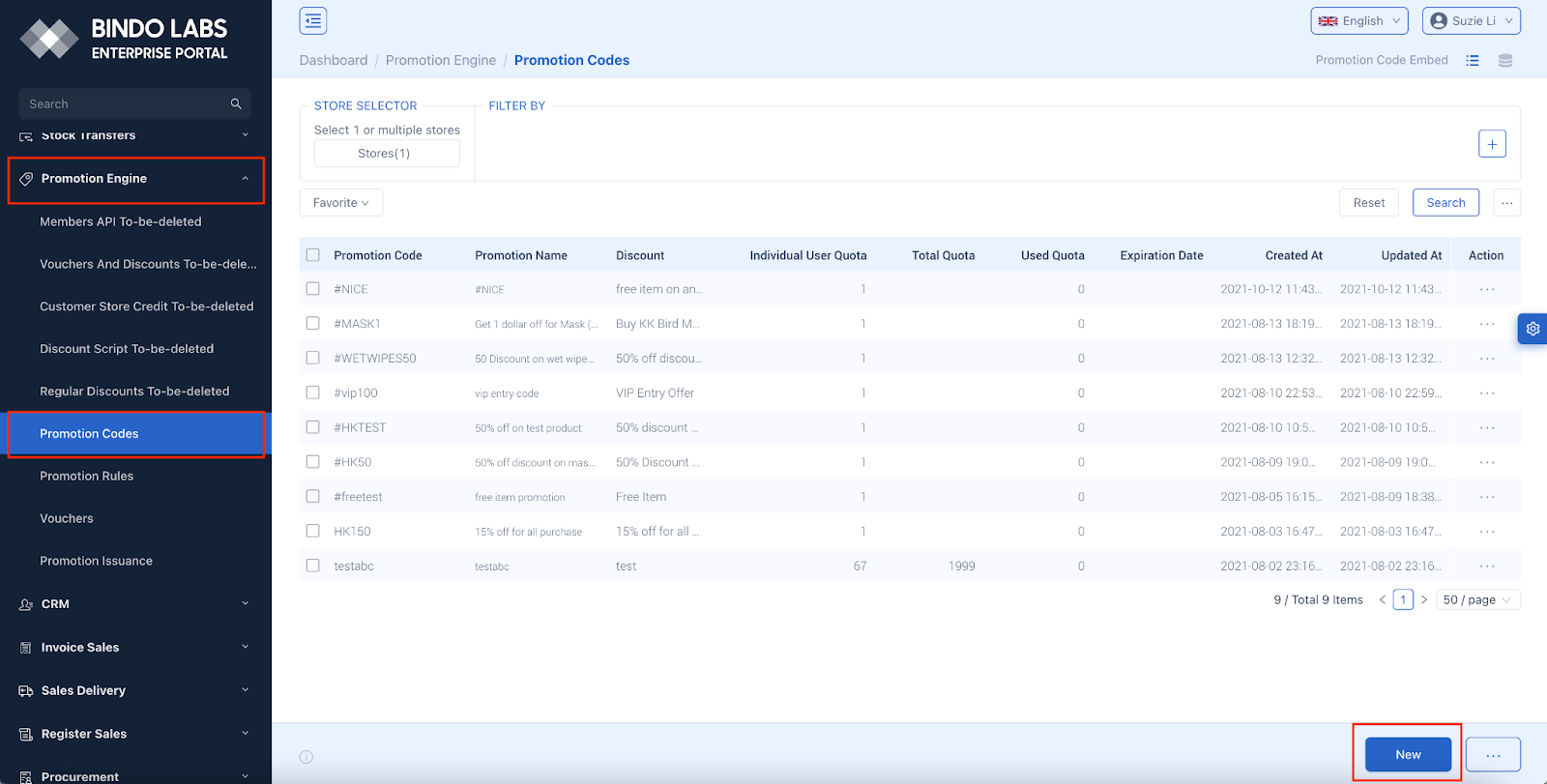The image size is (1547, 784).
Task: Expand the Invoice Sales sidebar section
Action: click(135, 648)
